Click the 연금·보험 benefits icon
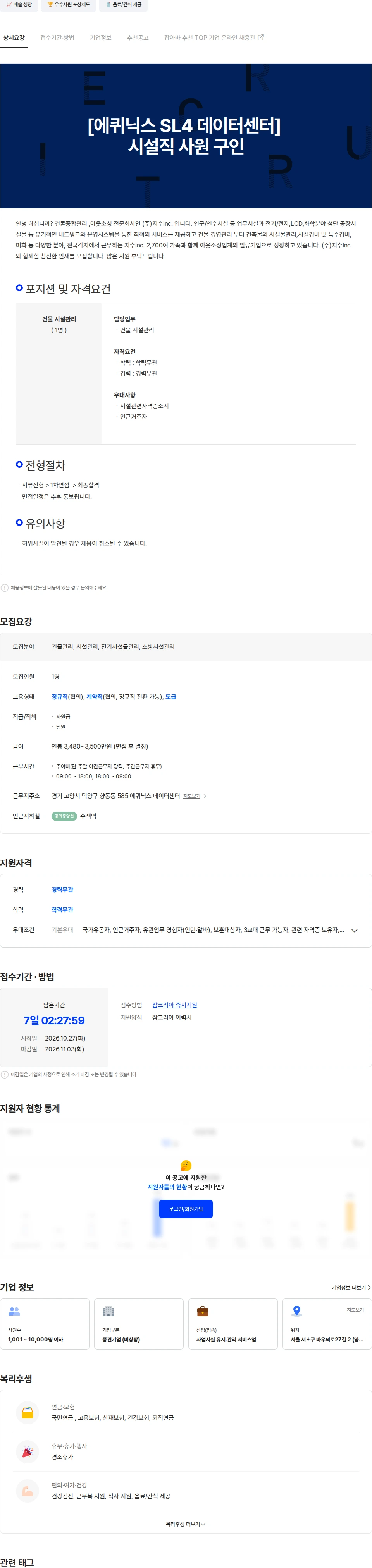Image resolution: width=372 pixels, height=1568 pixels. [28, 1412]
